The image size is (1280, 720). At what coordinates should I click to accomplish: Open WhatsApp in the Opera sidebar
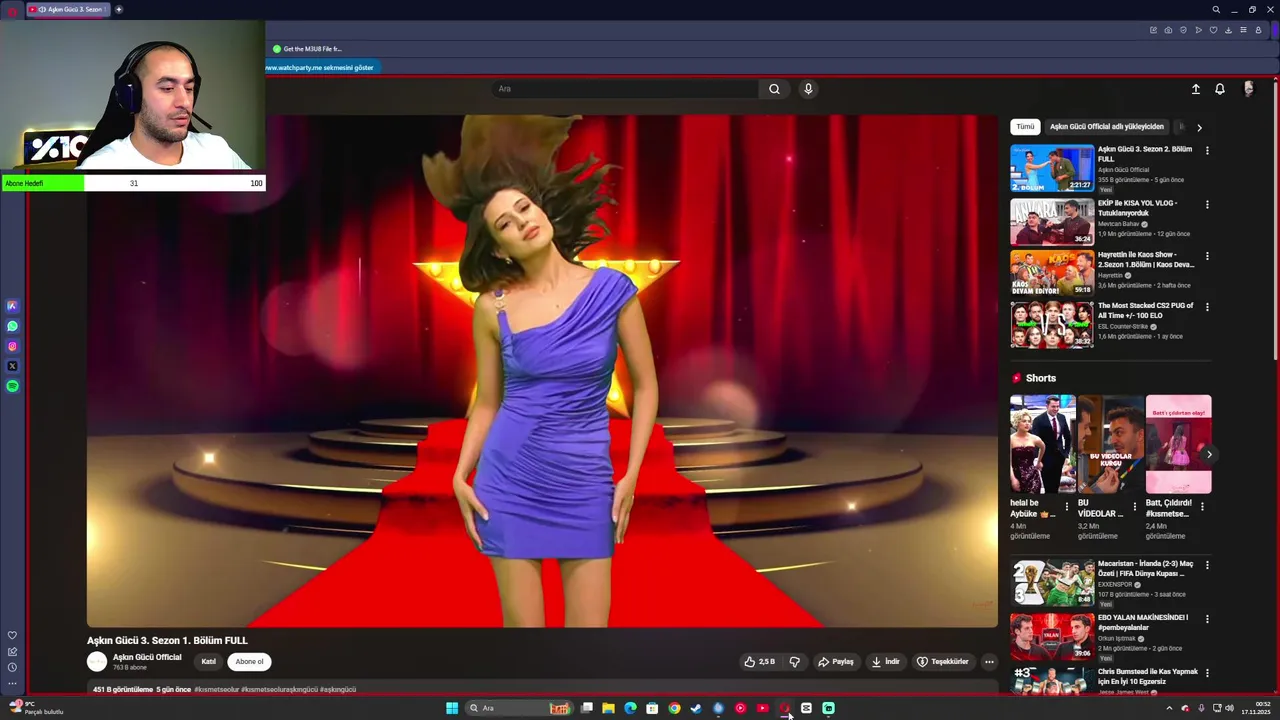[x=12, y=326]
